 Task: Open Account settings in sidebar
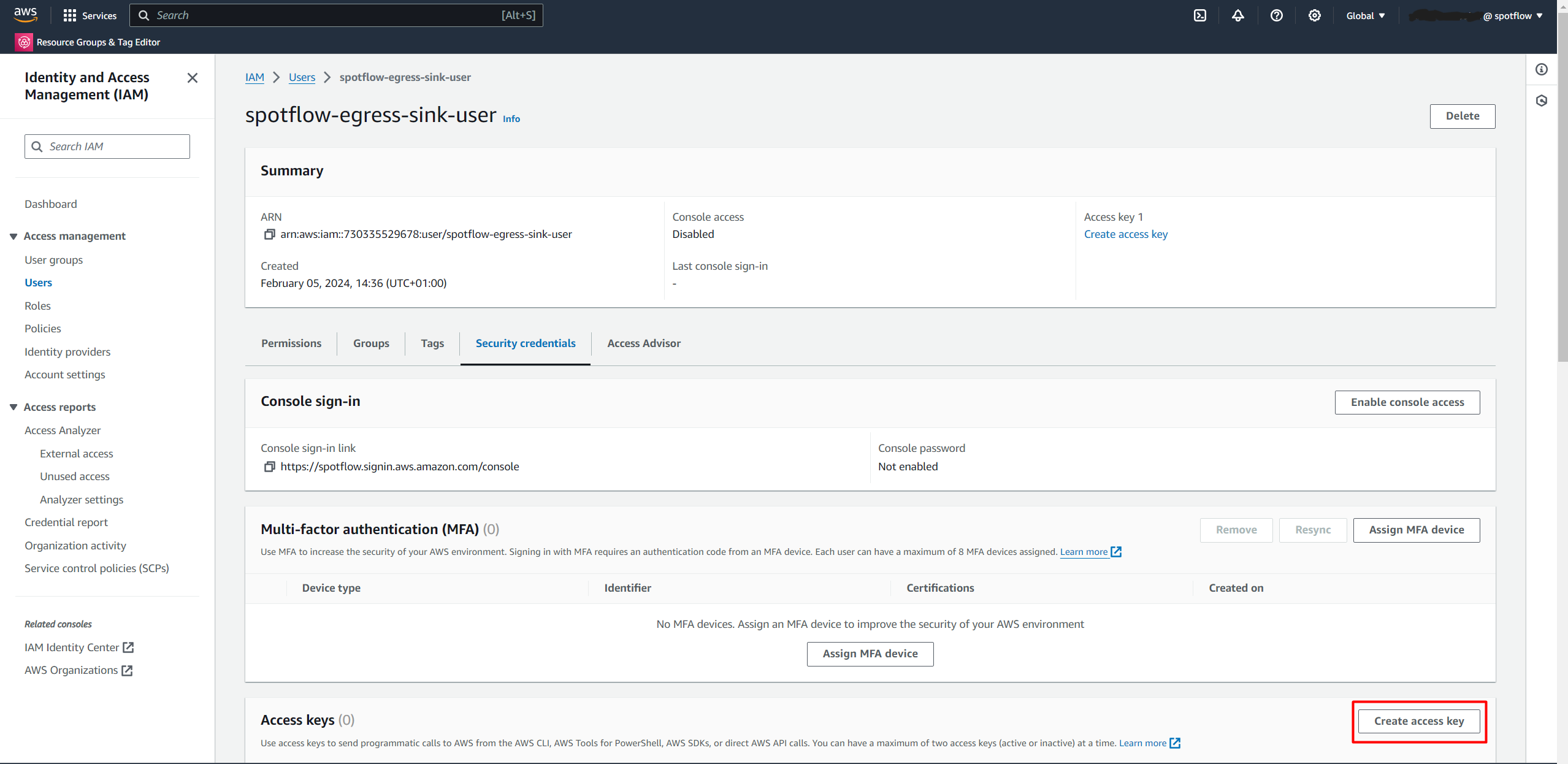tap(65, 375)
